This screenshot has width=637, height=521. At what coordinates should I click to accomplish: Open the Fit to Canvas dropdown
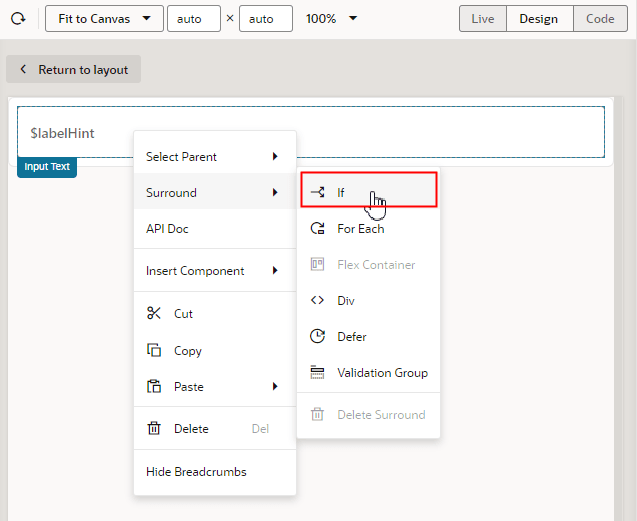104,19
